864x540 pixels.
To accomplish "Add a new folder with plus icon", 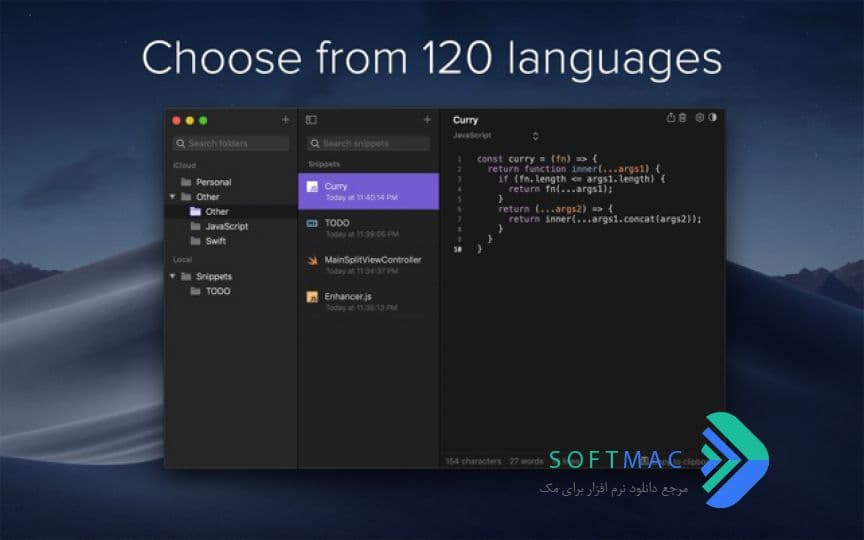I will (x=285, y=120).
